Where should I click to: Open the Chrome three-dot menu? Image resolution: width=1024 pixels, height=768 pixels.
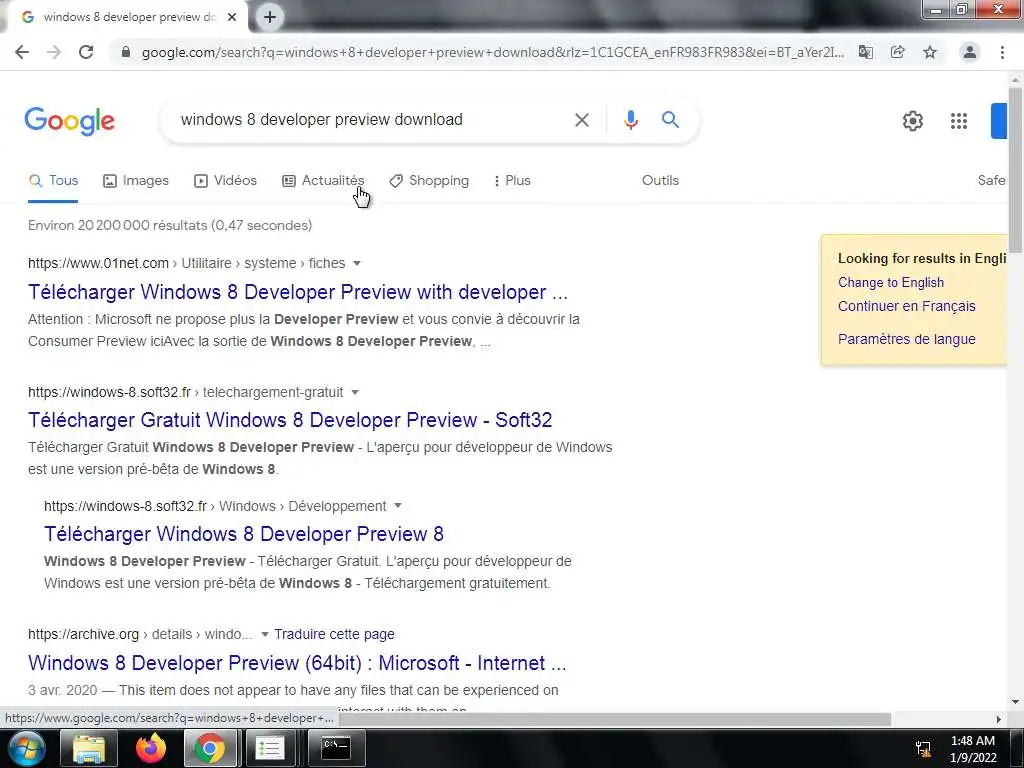click(x=1002, y=52)
